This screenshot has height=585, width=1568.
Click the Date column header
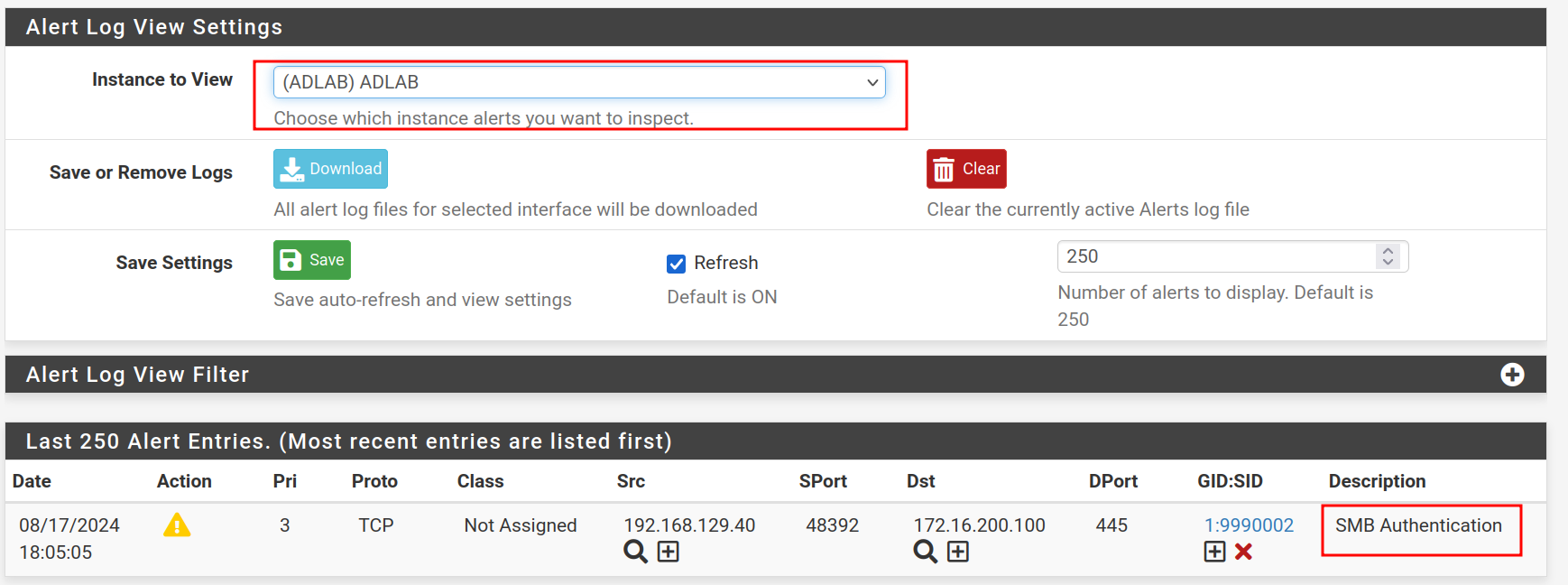click(x=32, y=481)
